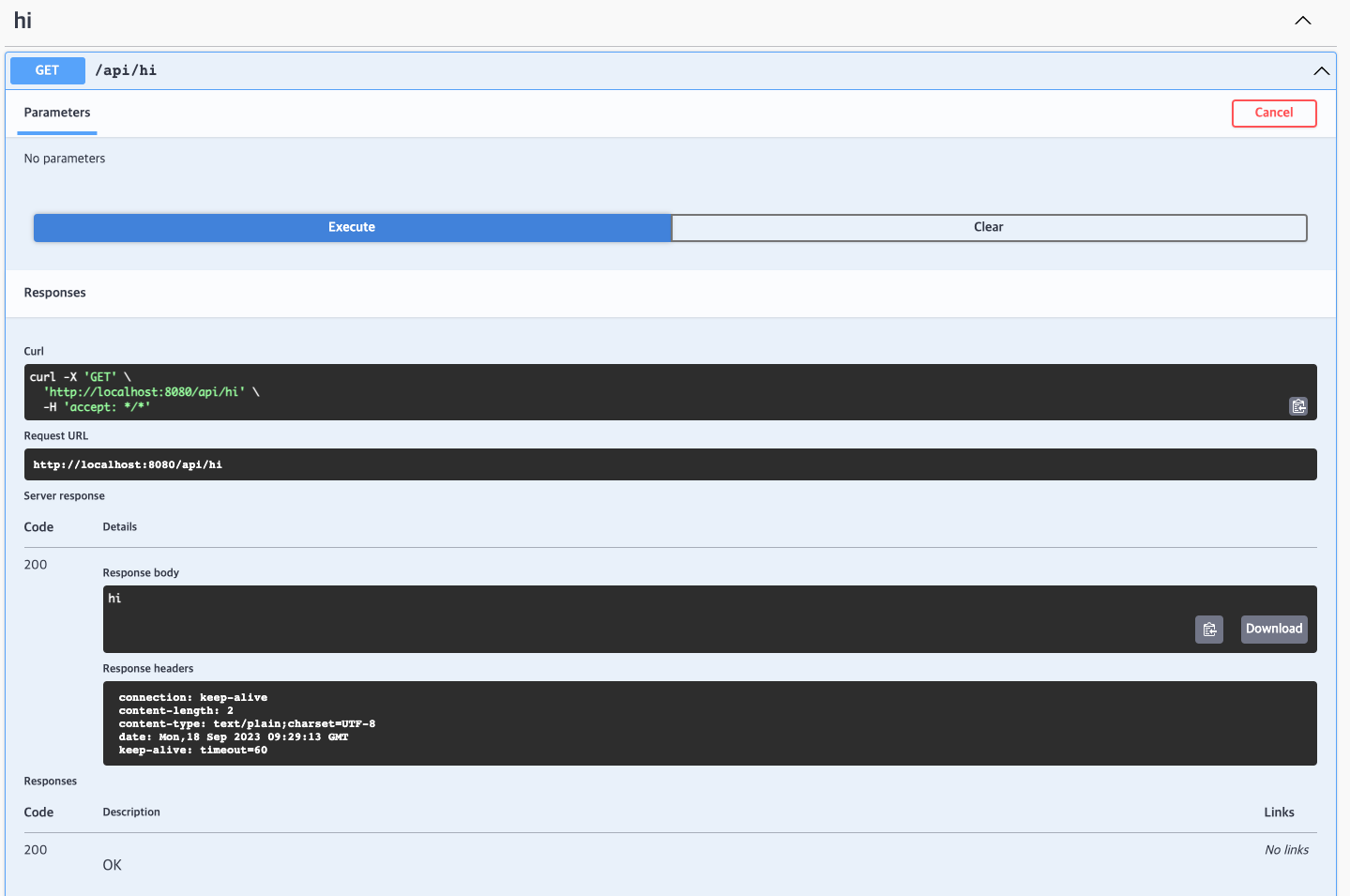Collapse the GET /api/hi operation
Image resolution: width=1350 pixels, height=896 pixels.
pyautogui.click(x=1322, y=71)
